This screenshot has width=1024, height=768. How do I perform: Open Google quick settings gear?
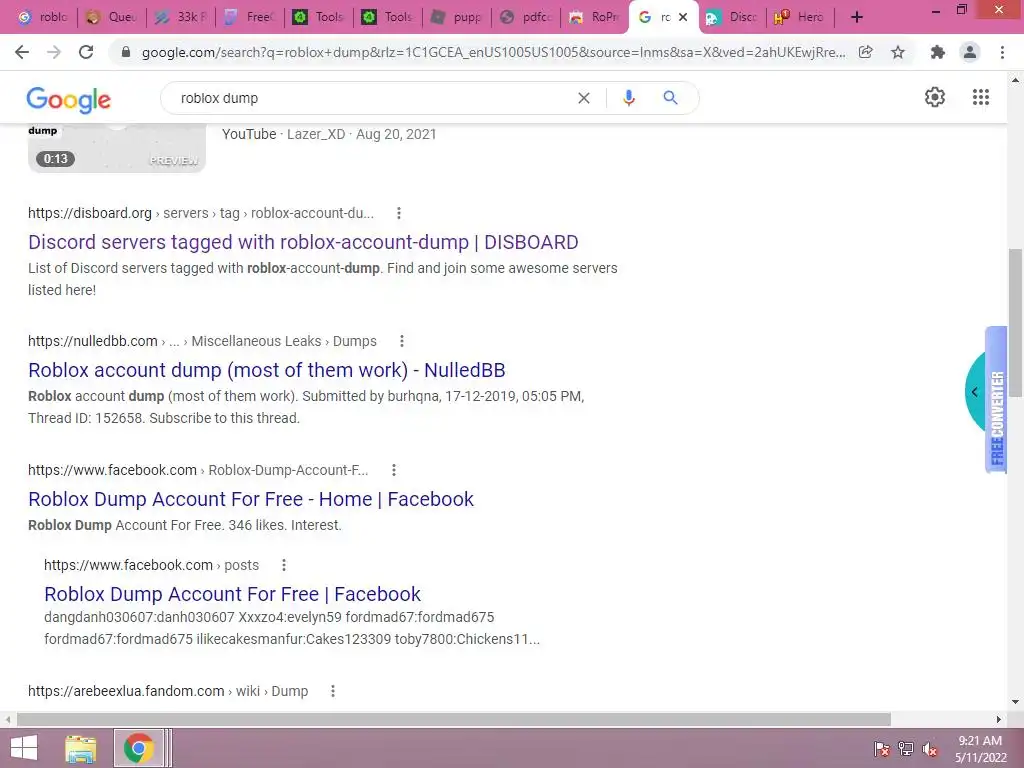point(935,97)
